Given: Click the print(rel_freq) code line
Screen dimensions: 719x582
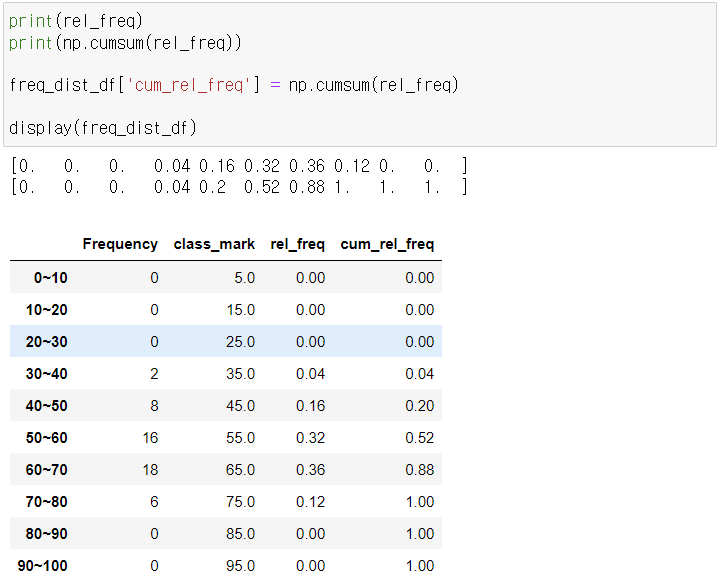Looking at the screenshot, I should point(76,21).
